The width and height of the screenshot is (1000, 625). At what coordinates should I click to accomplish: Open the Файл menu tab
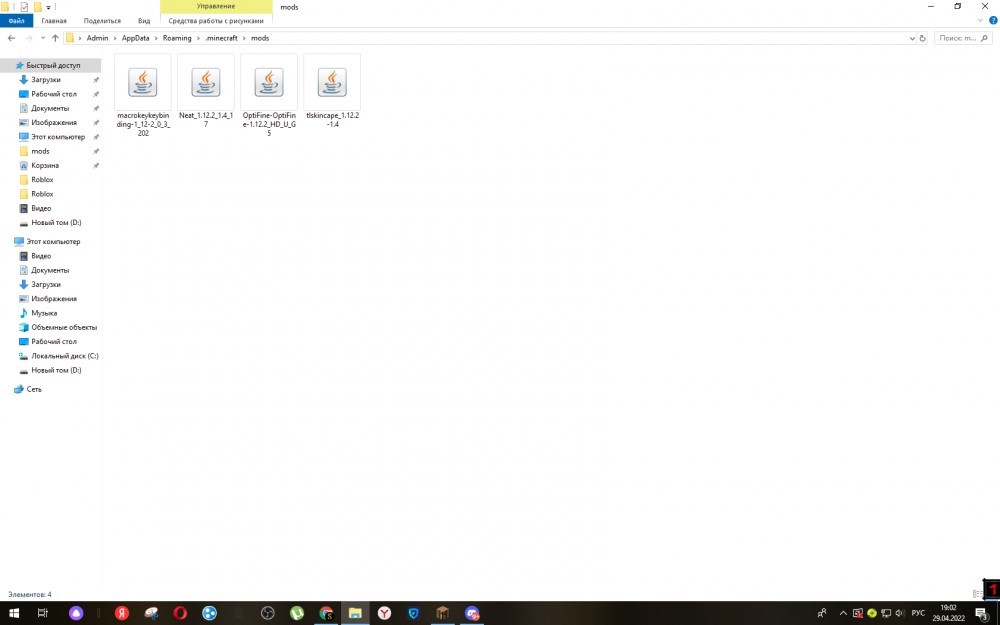click(x=17, y=21)
